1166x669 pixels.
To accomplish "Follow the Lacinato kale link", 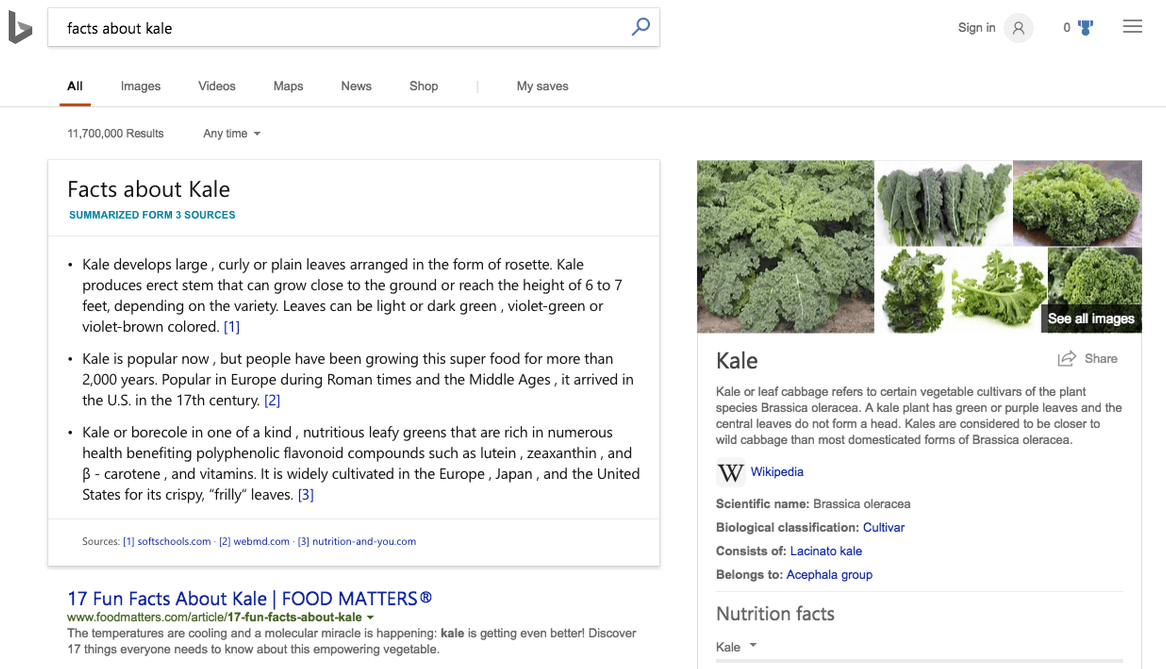I will 826,550.
